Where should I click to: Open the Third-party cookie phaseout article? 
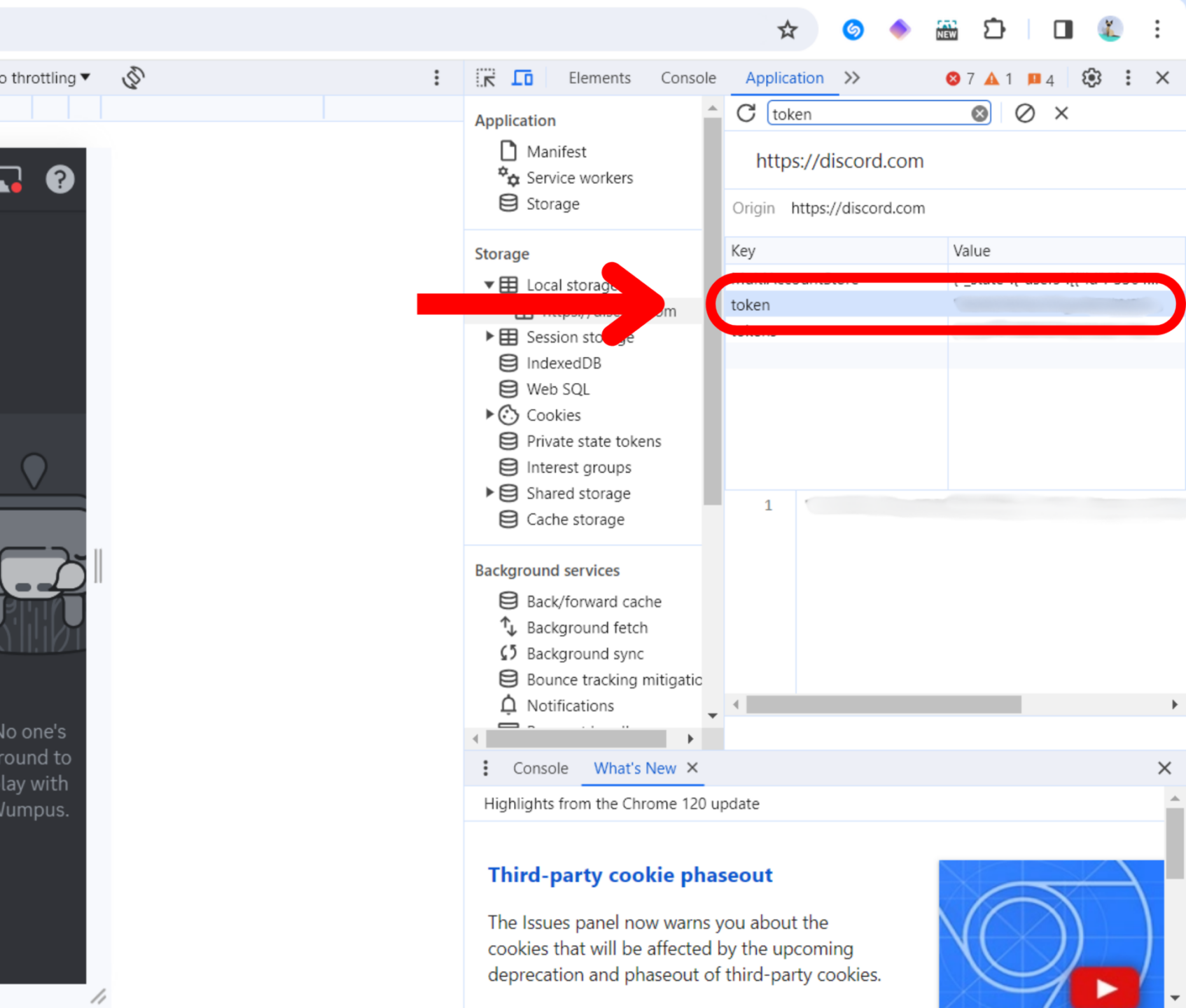click(629, 874)
